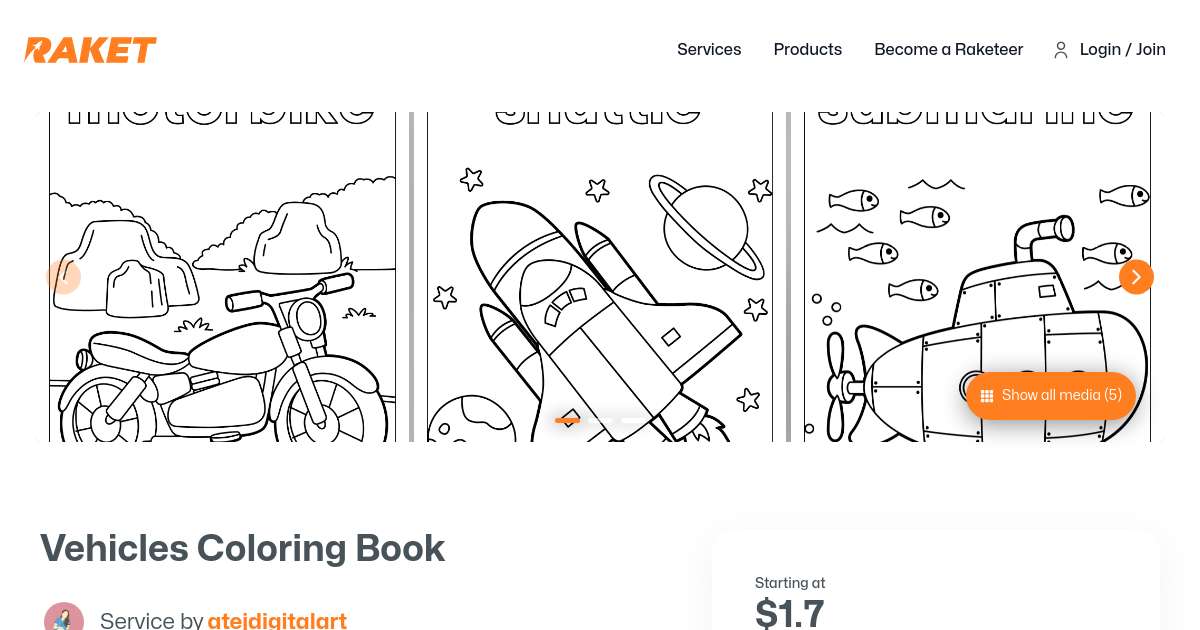Open the Products menu
The image size is (1200, 630).
point(808,49)
